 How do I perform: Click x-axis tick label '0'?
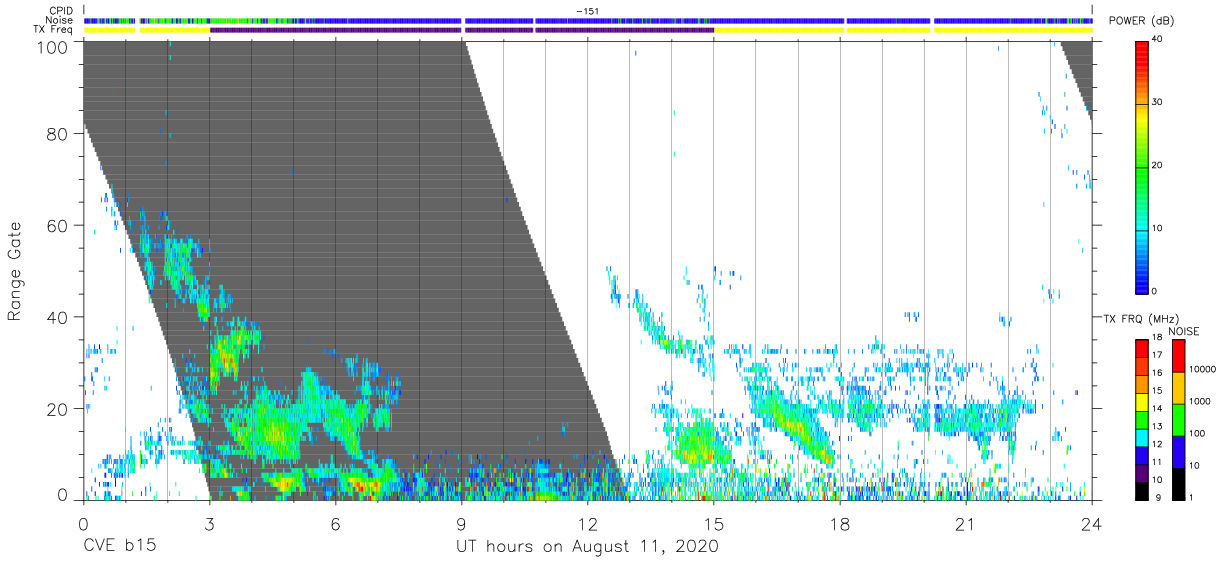point(83,525)
